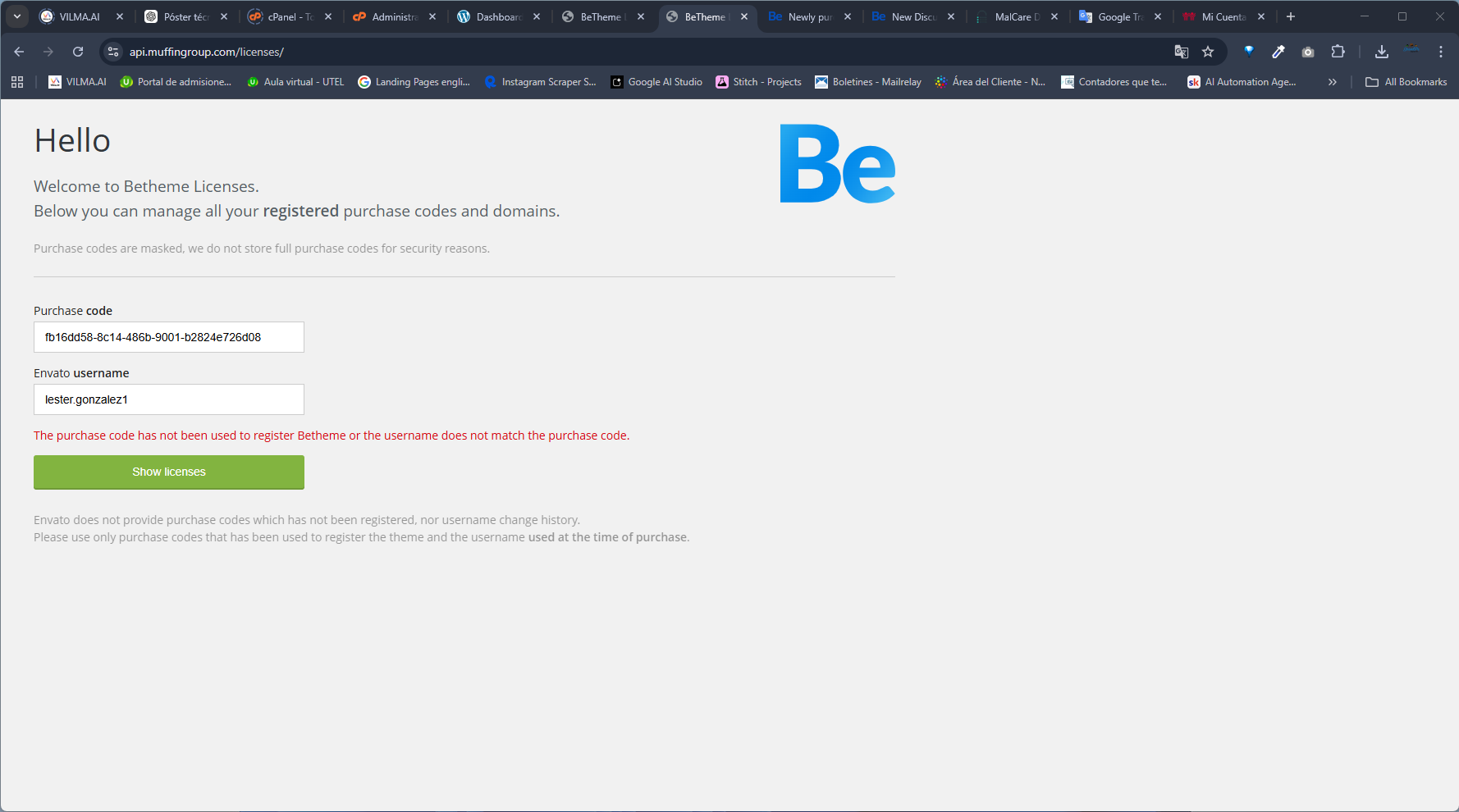This screenshot has height=812, width=1459.
Task: Open the Google Translate icon in address bar
Action: [1182, 52]
